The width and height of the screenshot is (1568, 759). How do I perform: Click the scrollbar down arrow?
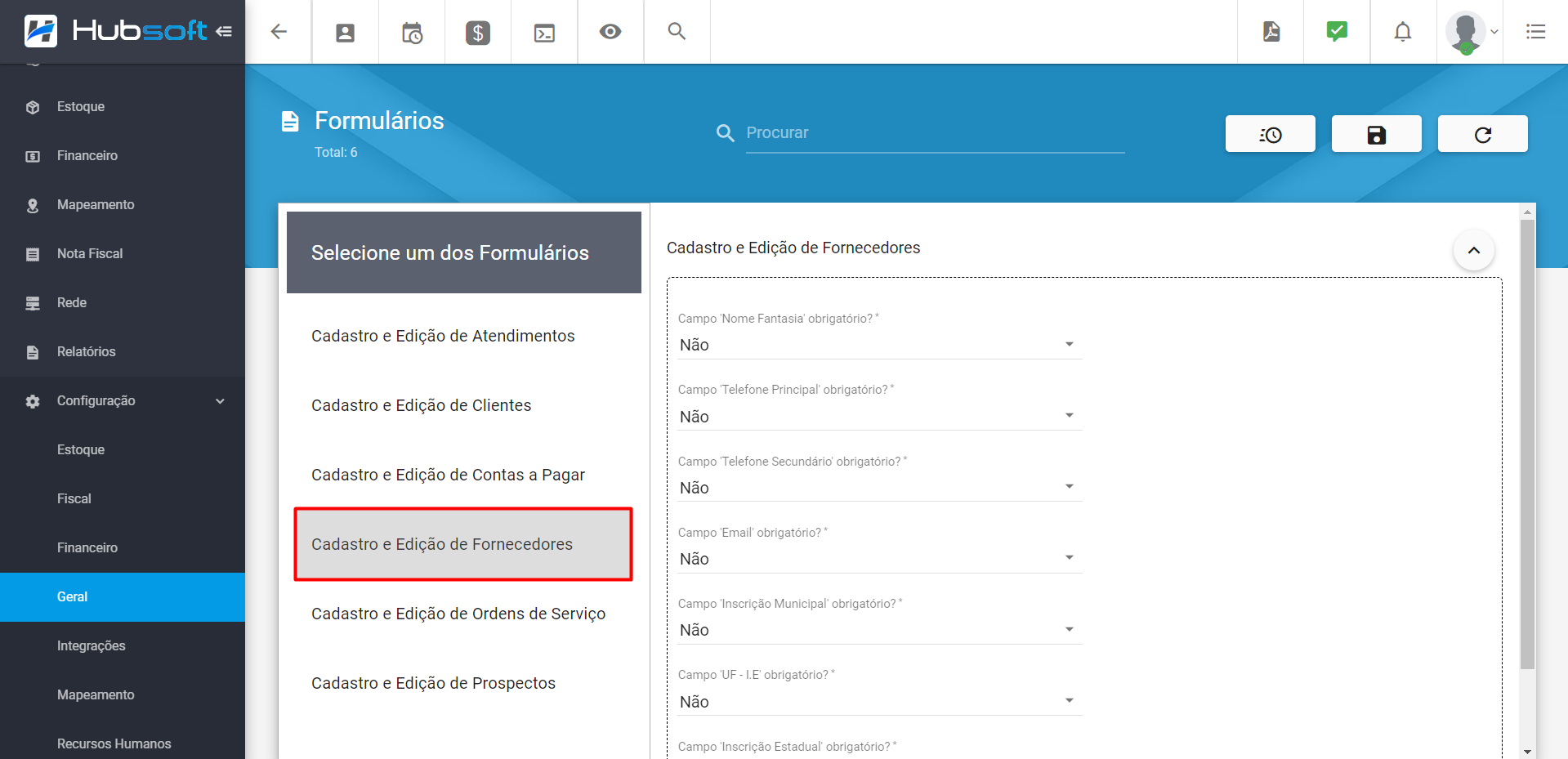pos(1527,752)
